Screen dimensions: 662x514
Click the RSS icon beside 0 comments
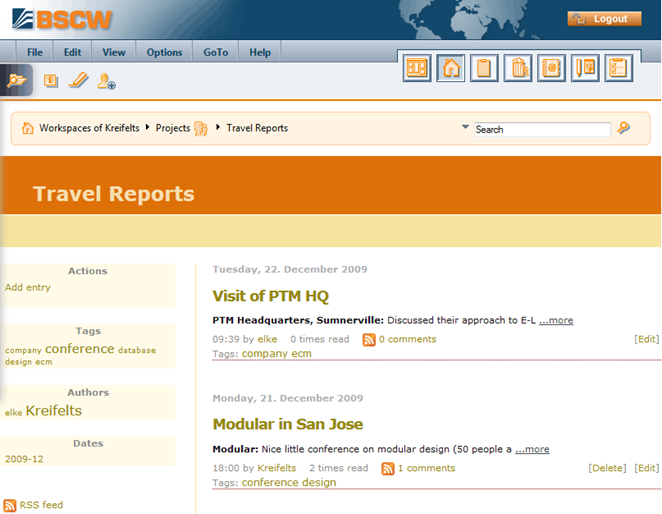(369, 340)
